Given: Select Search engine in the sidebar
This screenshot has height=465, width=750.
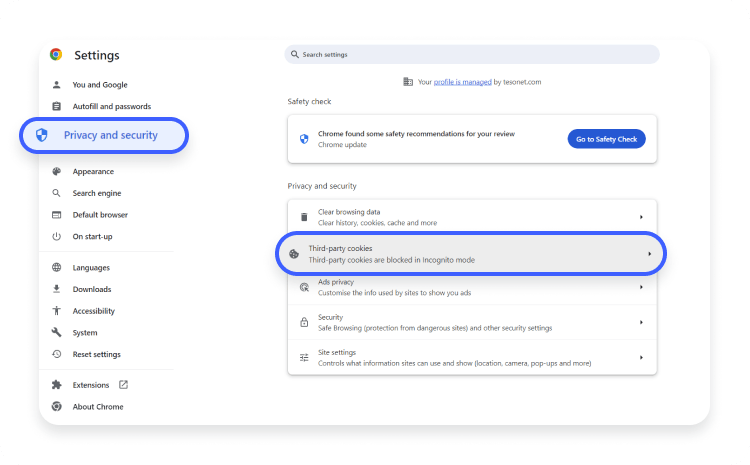Looking at the screenshot, I should [x=97, y=193].
